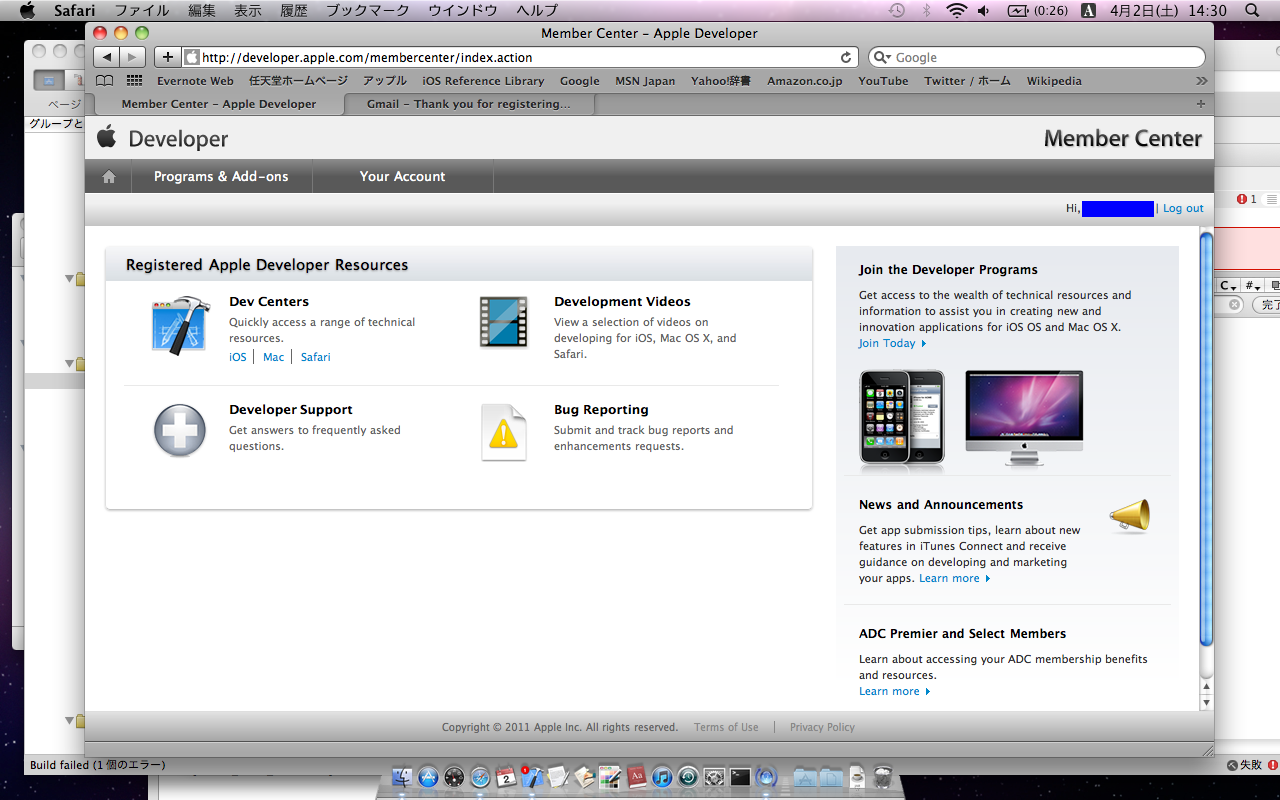Image resolution: width=1280 pixels, height=800 pixels.
Task: Open the Trash in the Dock
Action: coord(883,777)
